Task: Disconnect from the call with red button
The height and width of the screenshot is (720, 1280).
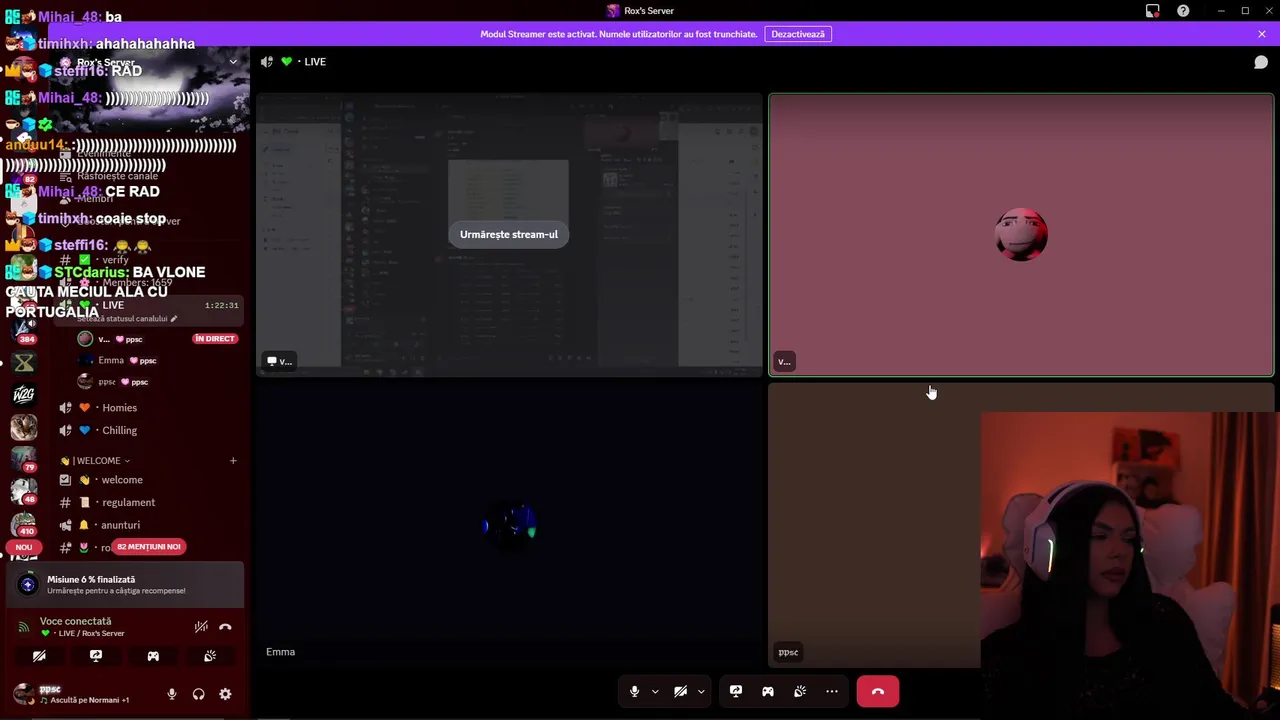Action: [878, 691]
